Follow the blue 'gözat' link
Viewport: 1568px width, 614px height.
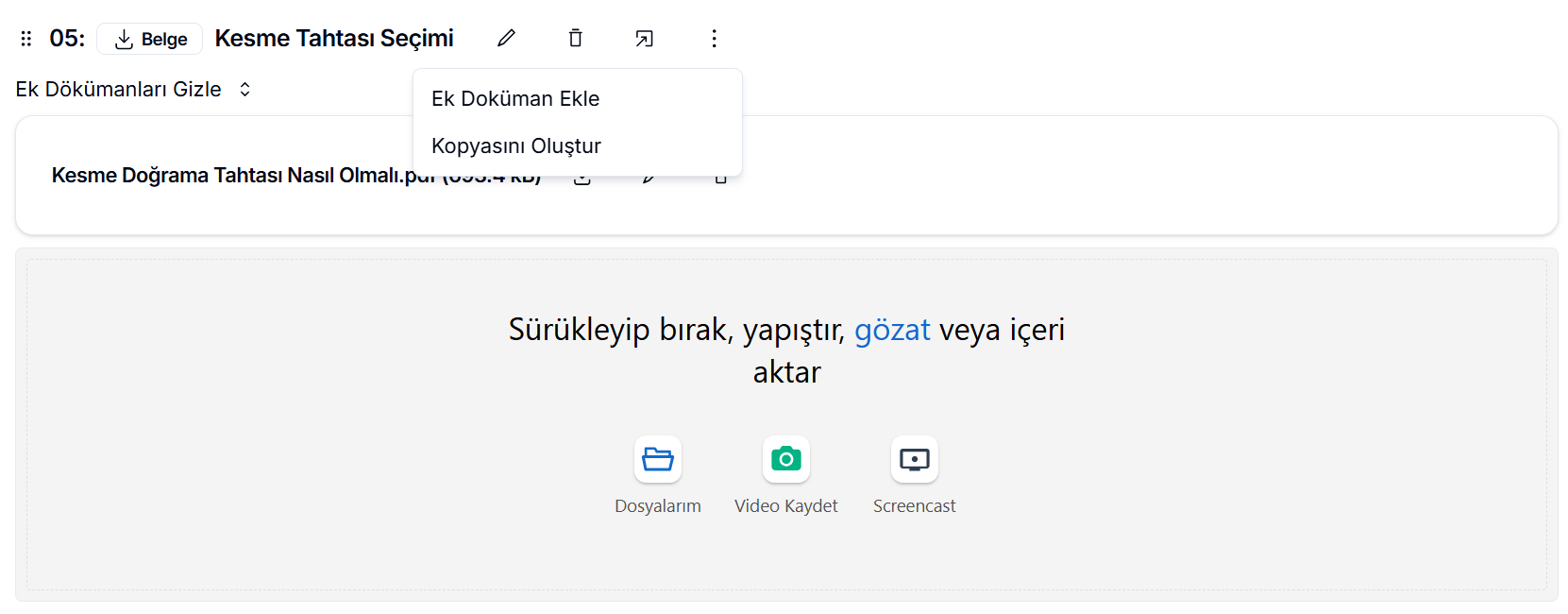pyautogui.click(x=892, y=330)
